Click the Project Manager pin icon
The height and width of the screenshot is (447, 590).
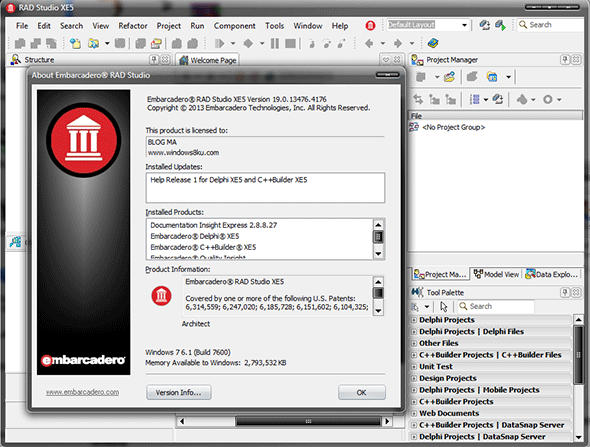(x=565, y=59)
